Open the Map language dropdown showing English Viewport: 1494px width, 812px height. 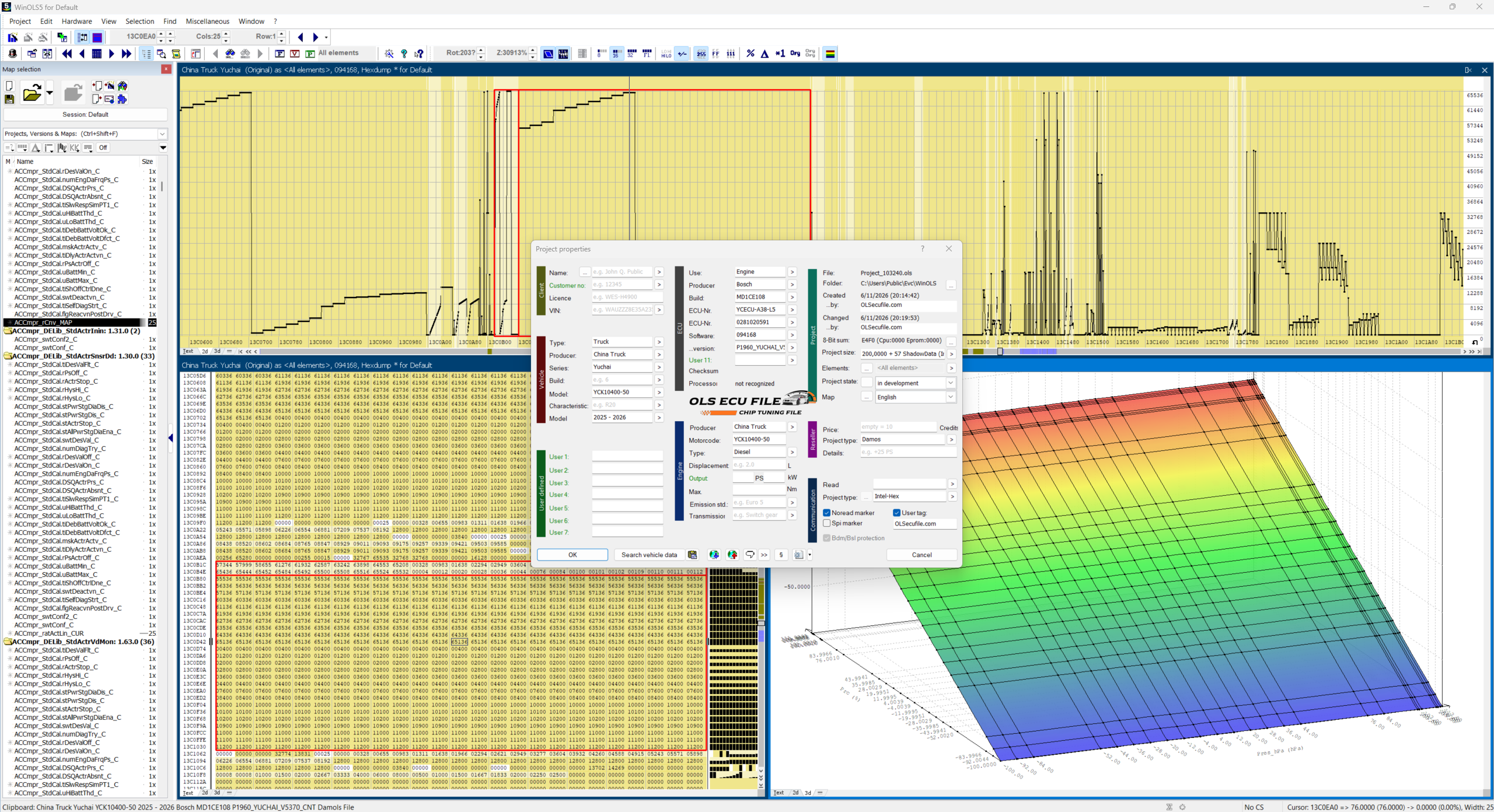point(951,397)
